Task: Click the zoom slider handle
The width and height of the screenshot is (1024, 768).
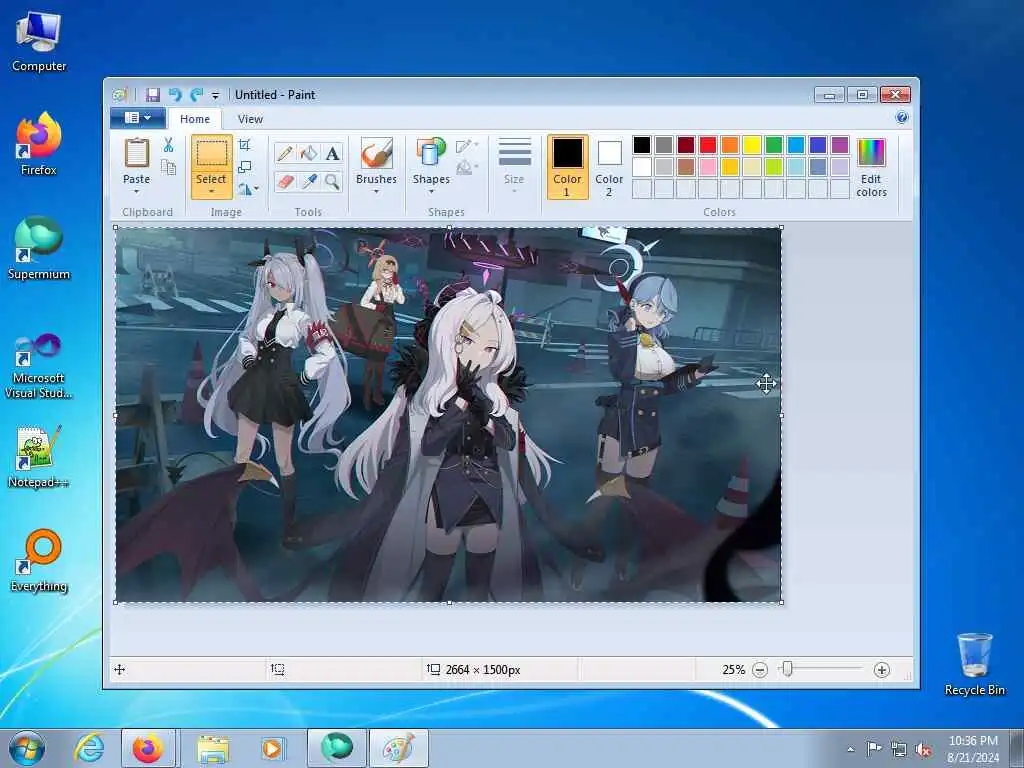Action: pos(788,669)
